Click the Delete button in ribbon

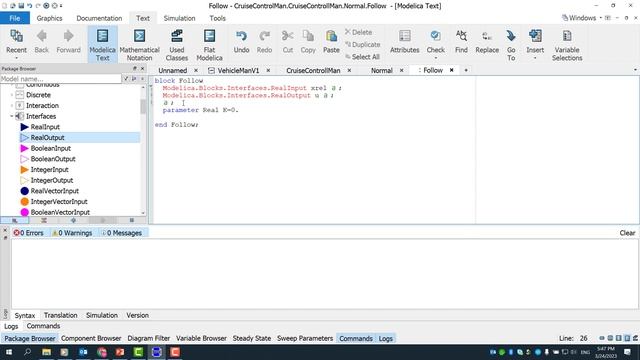pyautogui.click(x=359, y=32)
